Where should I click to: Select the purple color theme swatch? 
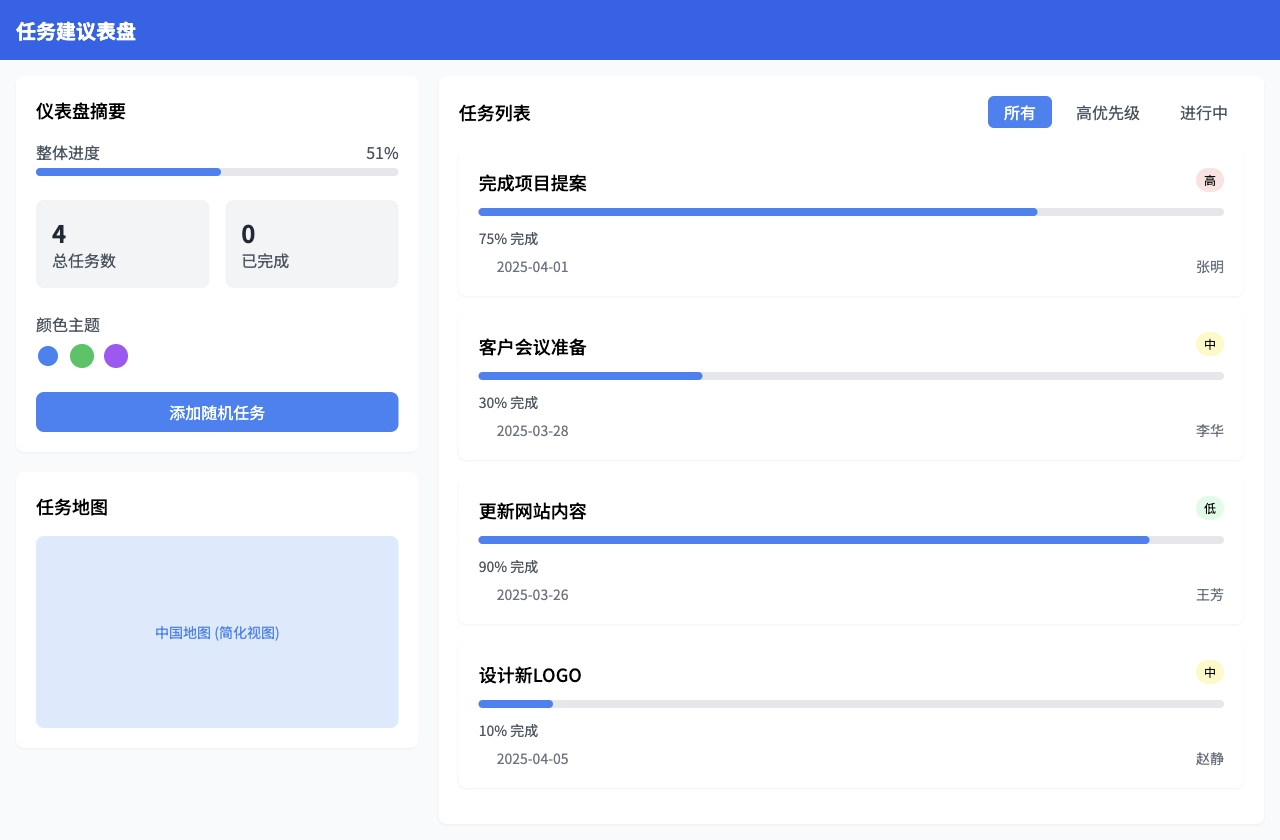tap(116, 356)
